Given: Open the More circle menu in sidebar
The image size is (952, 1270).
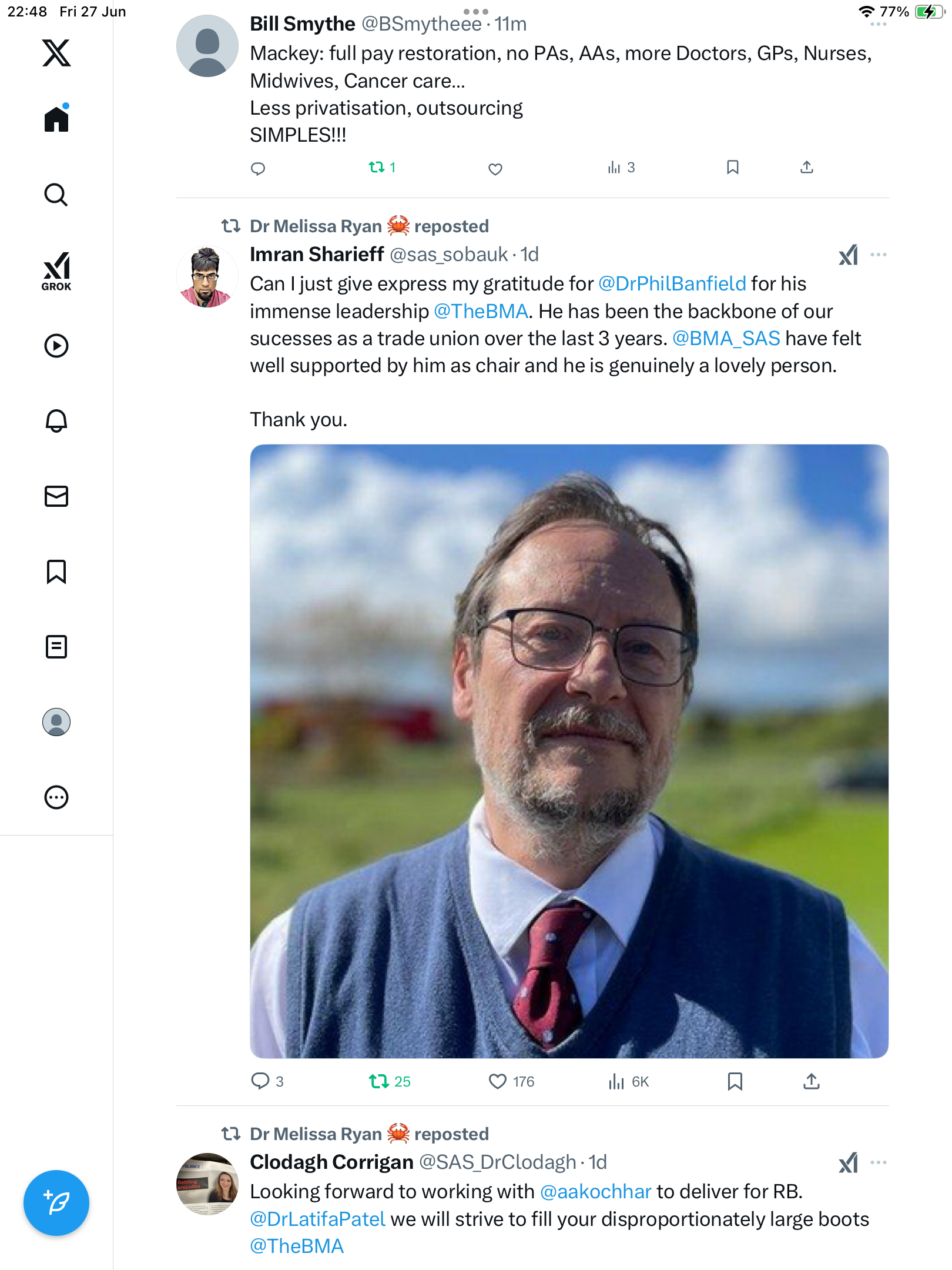Looking at the screenshot, I should tap(56, 797).
